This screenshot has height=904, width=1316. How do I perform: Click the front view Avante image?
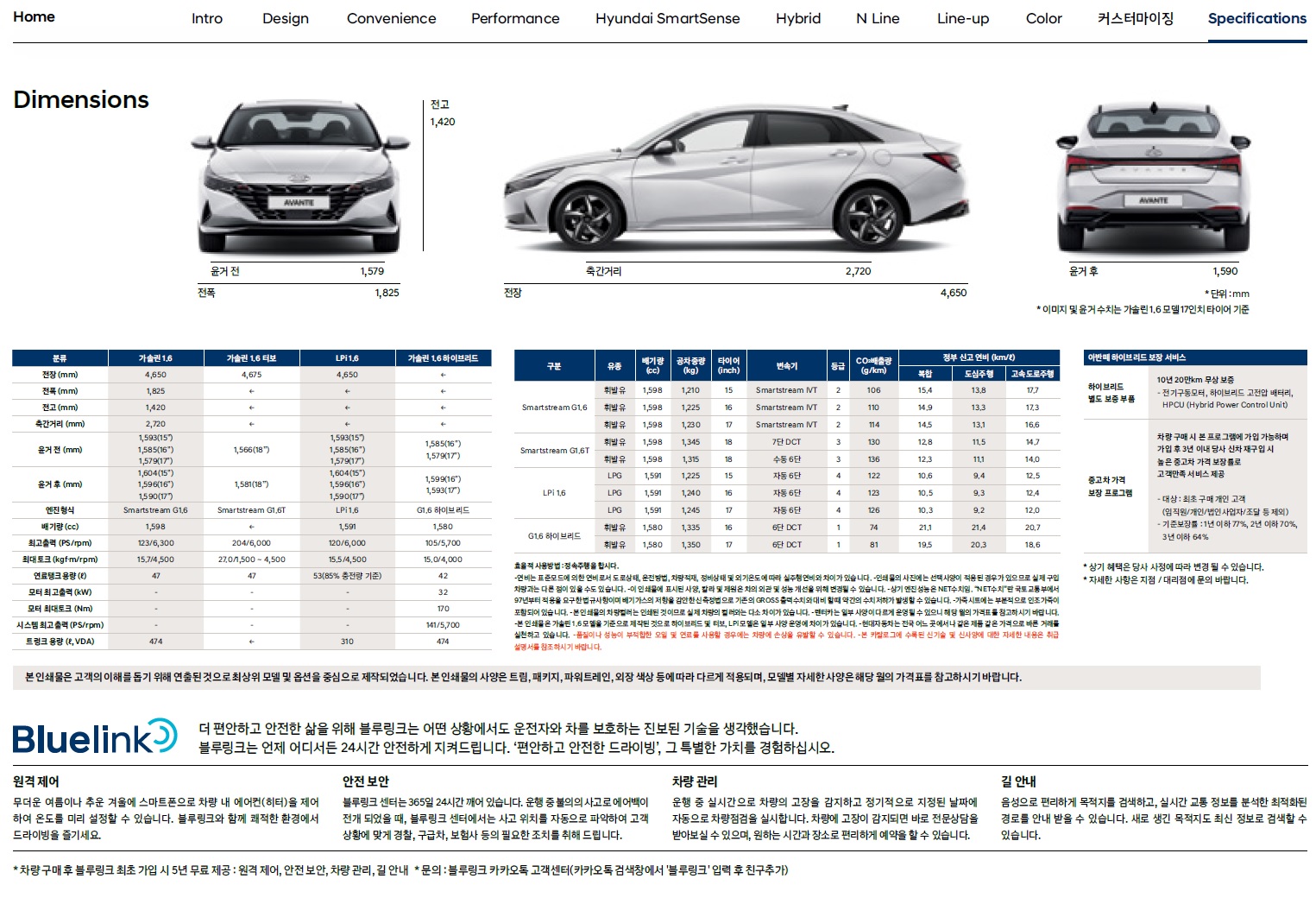pyautogui.click(x=299, y=177)
